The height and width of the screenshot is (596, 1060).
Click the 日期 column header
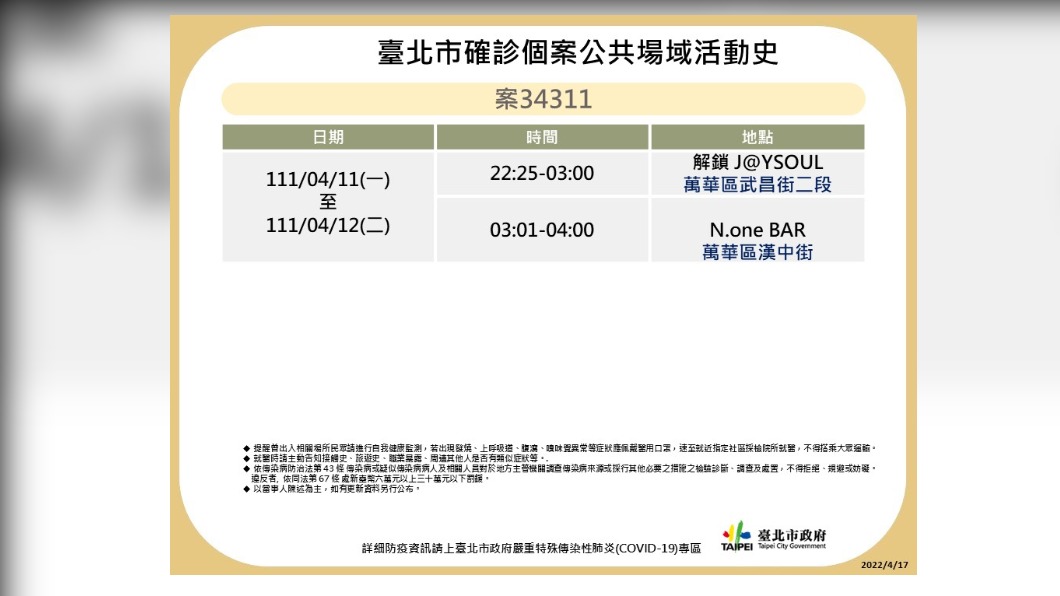(328, 137)
